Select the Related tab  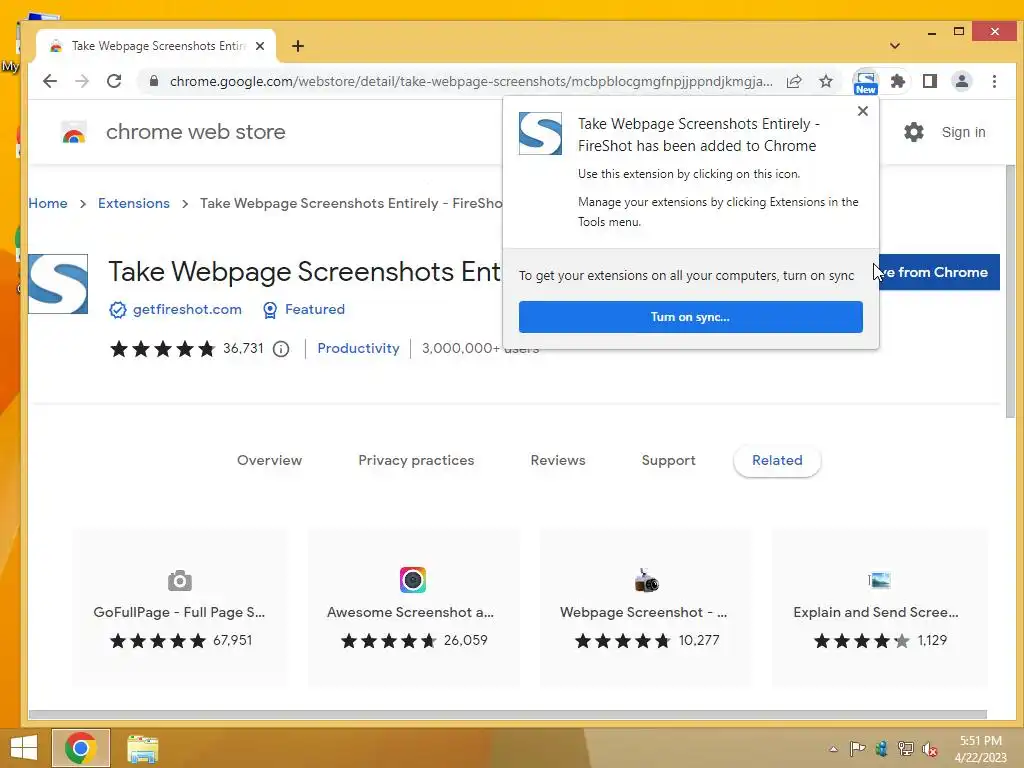[777, 460]
